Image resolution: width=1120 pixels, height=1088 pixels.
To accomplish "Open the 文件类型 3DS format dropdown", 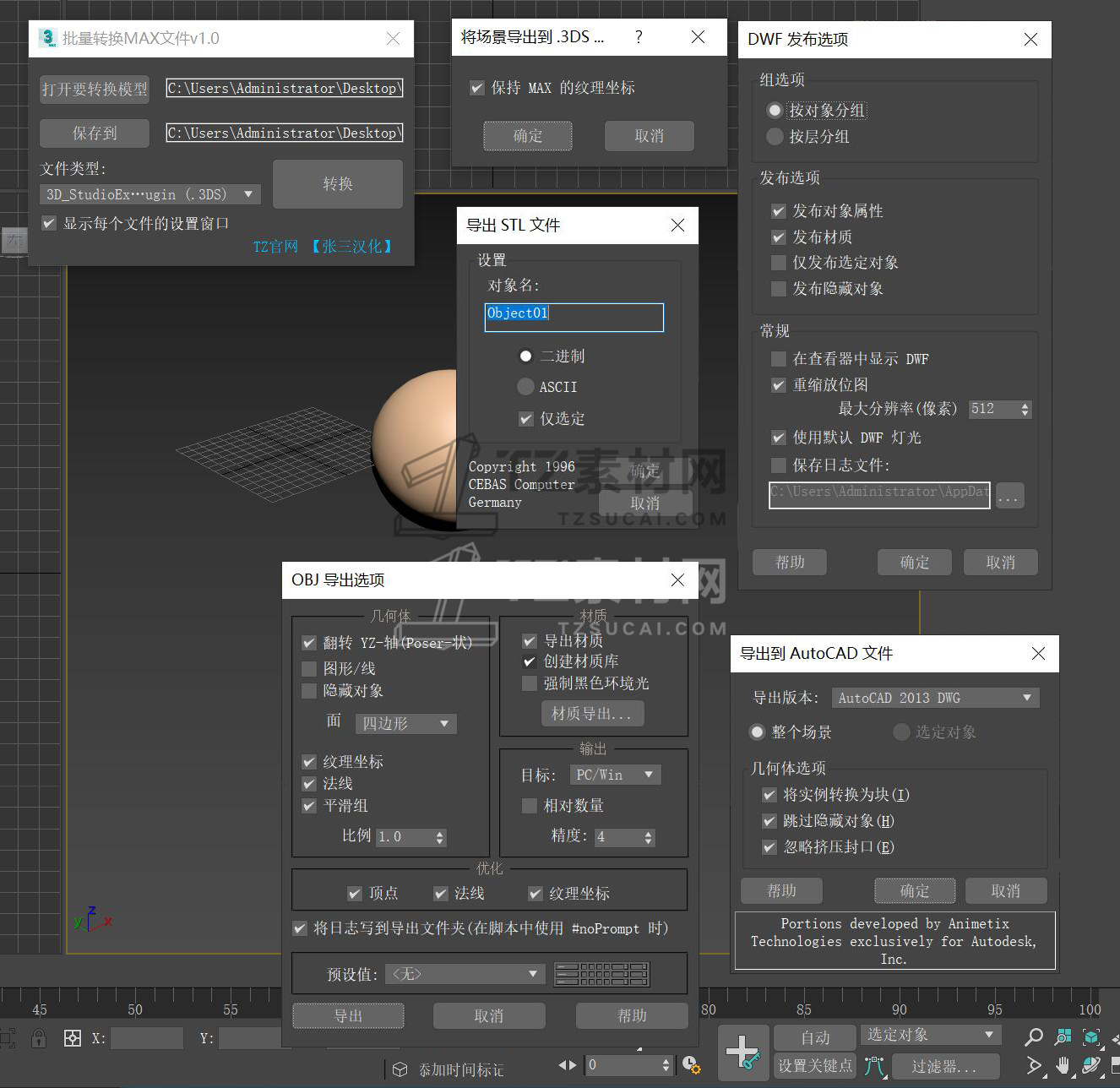I will point(150,194).
